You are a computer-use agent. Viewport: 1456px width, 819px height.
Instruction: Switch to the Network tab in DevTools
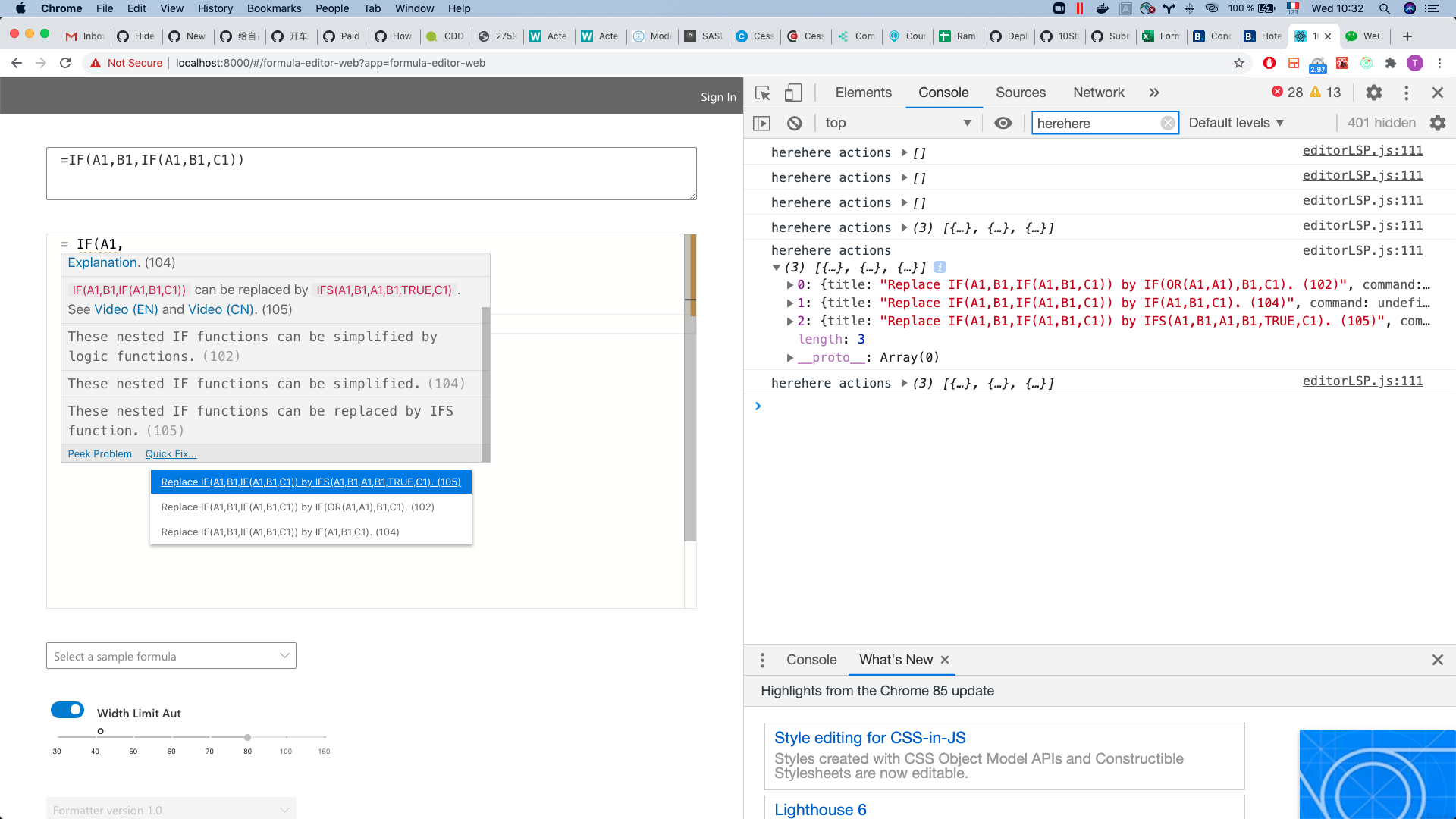pyautogui.click(x=1098, y=92)
